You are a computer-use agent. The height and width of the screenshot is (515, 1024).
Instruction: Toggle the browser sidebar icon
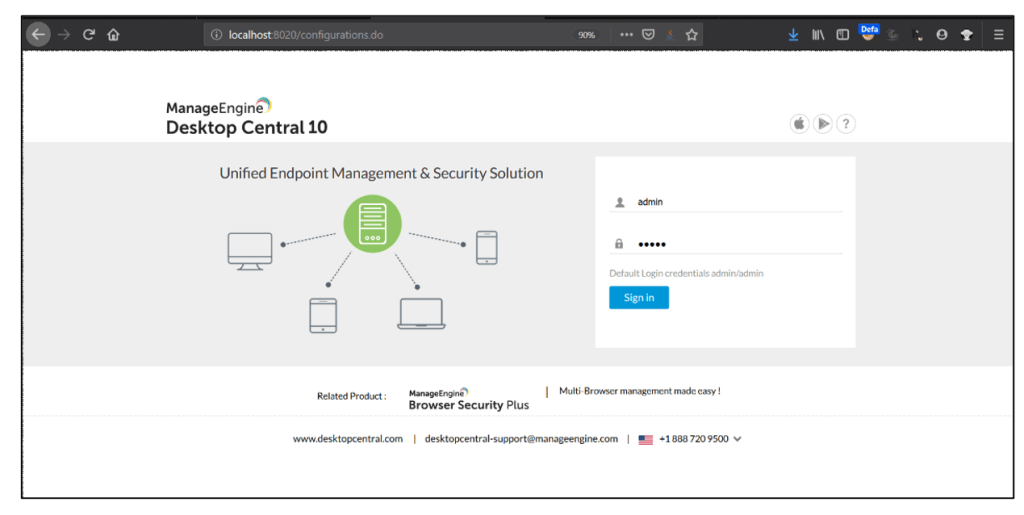tap(842, 35)
